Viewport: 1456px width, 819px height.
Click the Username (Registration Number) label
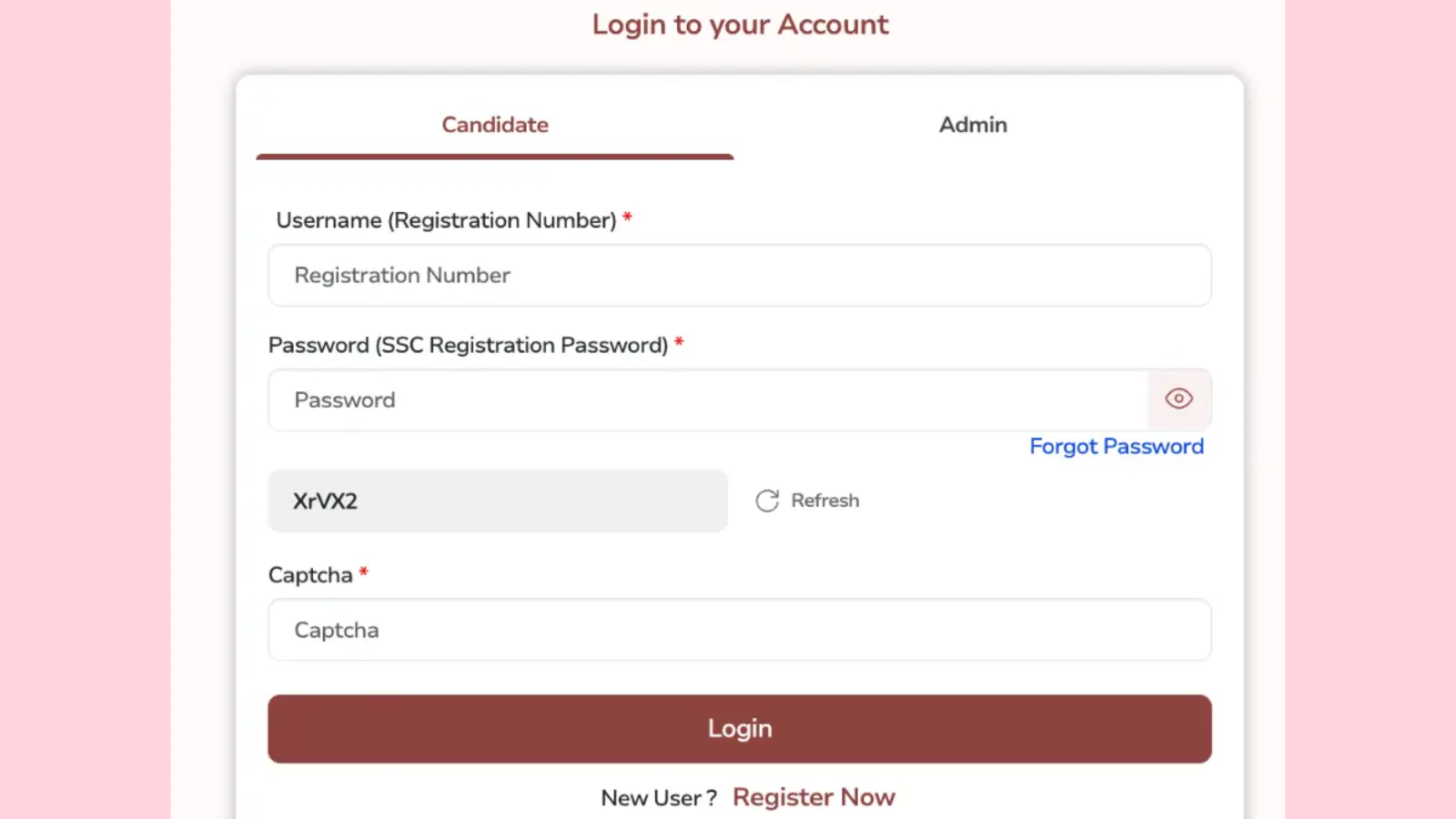point(446,220)
